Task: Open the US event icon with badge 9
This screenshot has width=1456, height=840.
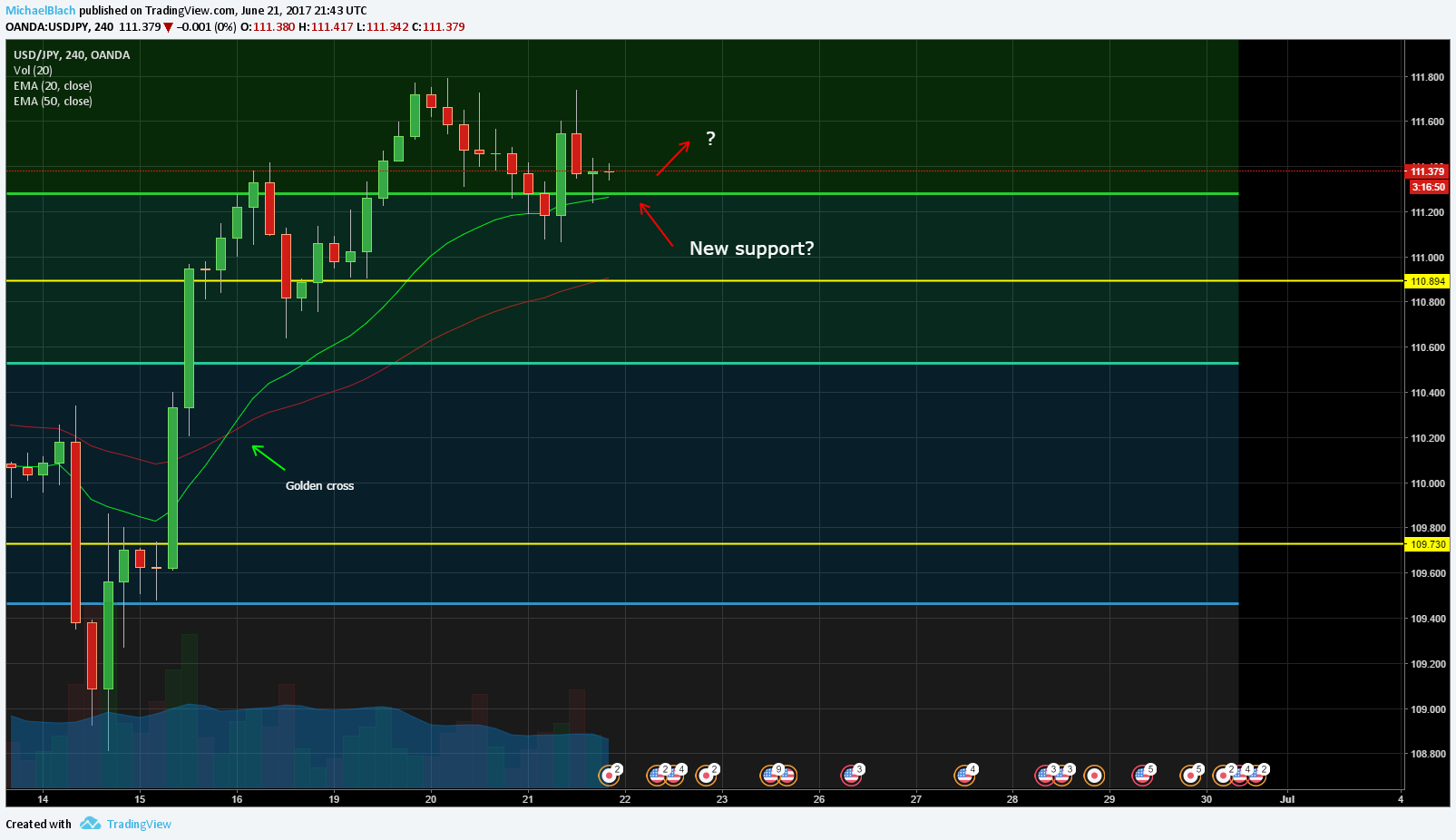Action: click(770, 776)
